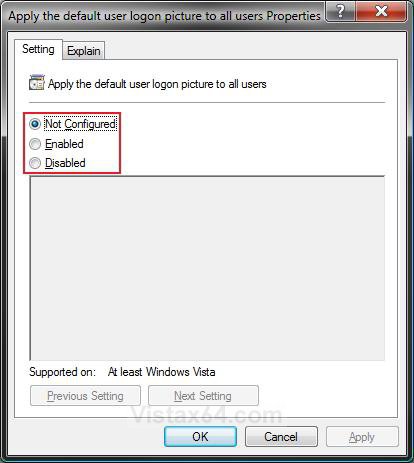Choose the Enabled radio option

point(35,144)
